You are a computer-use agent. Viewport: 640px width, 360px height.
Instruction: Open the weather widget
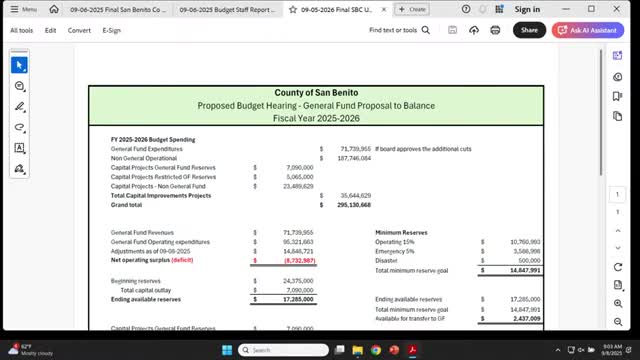(31, 350)
